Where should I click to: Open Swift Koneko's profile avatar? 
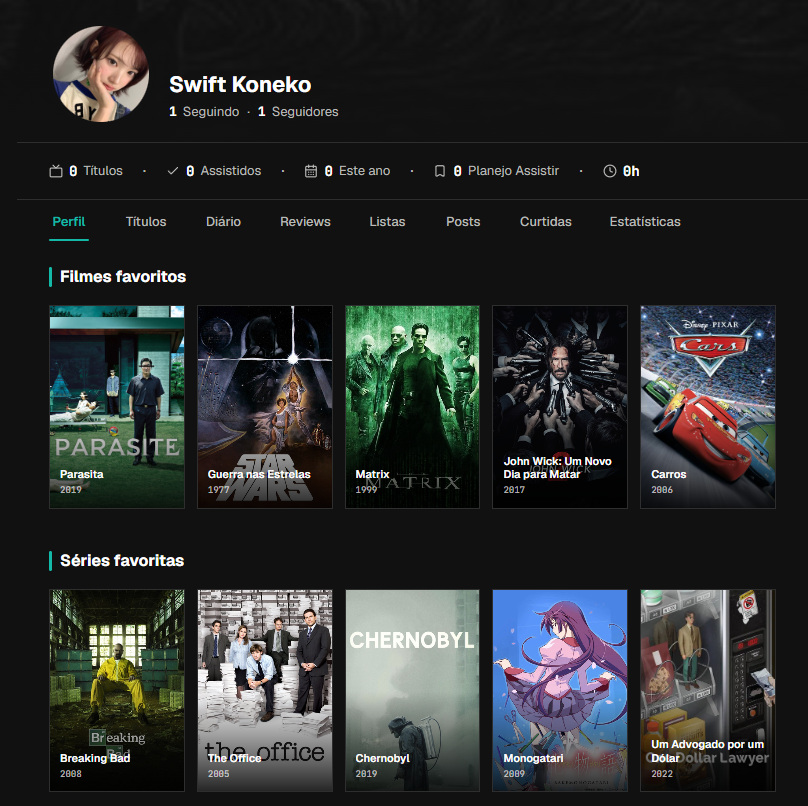[101, 74]
